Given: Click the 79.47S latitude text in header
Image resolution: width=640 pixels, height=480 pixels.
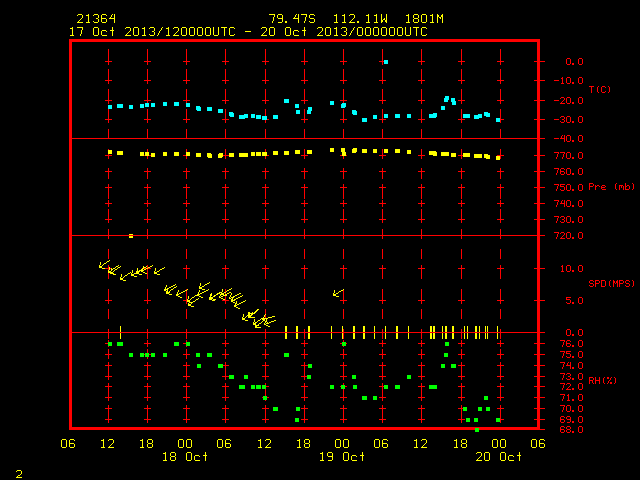Looking at the screenshot, I should tap(292, 19).
